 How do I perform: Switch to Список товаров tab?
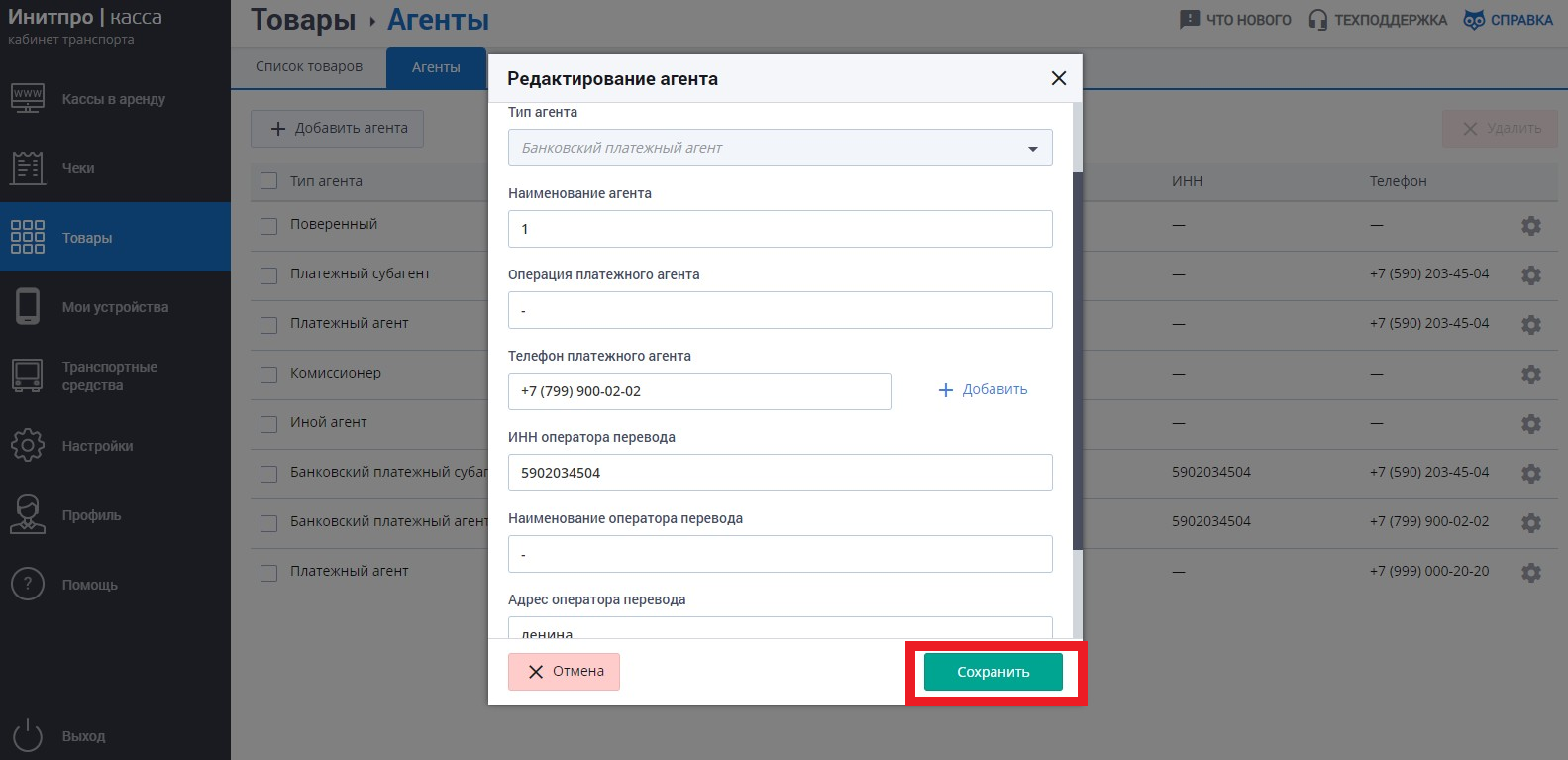309,67
